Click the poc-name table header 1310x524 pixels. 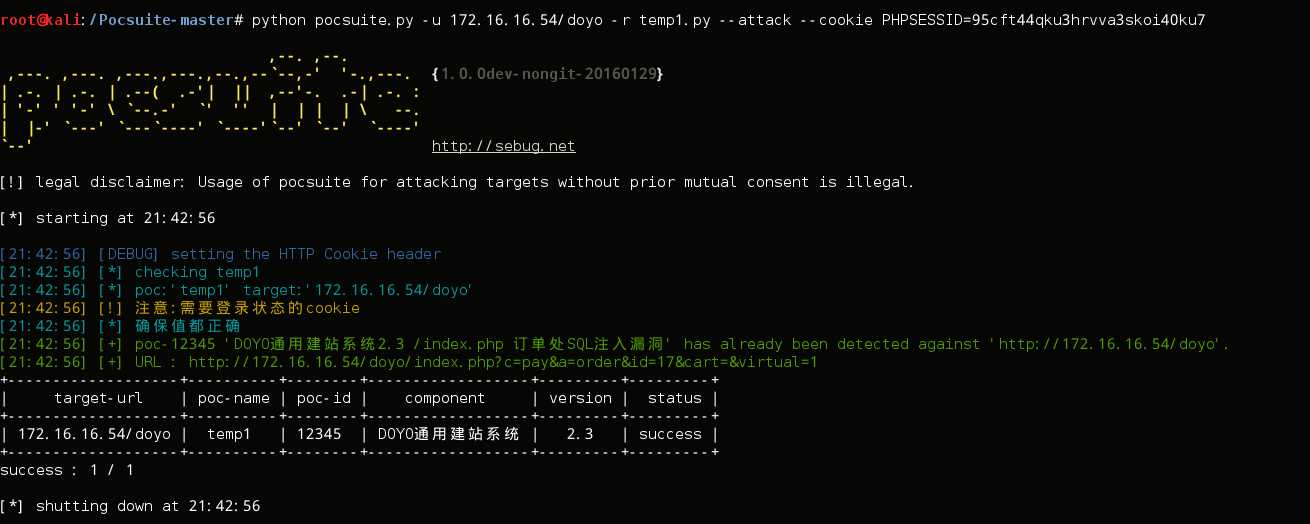pos(233,398)
